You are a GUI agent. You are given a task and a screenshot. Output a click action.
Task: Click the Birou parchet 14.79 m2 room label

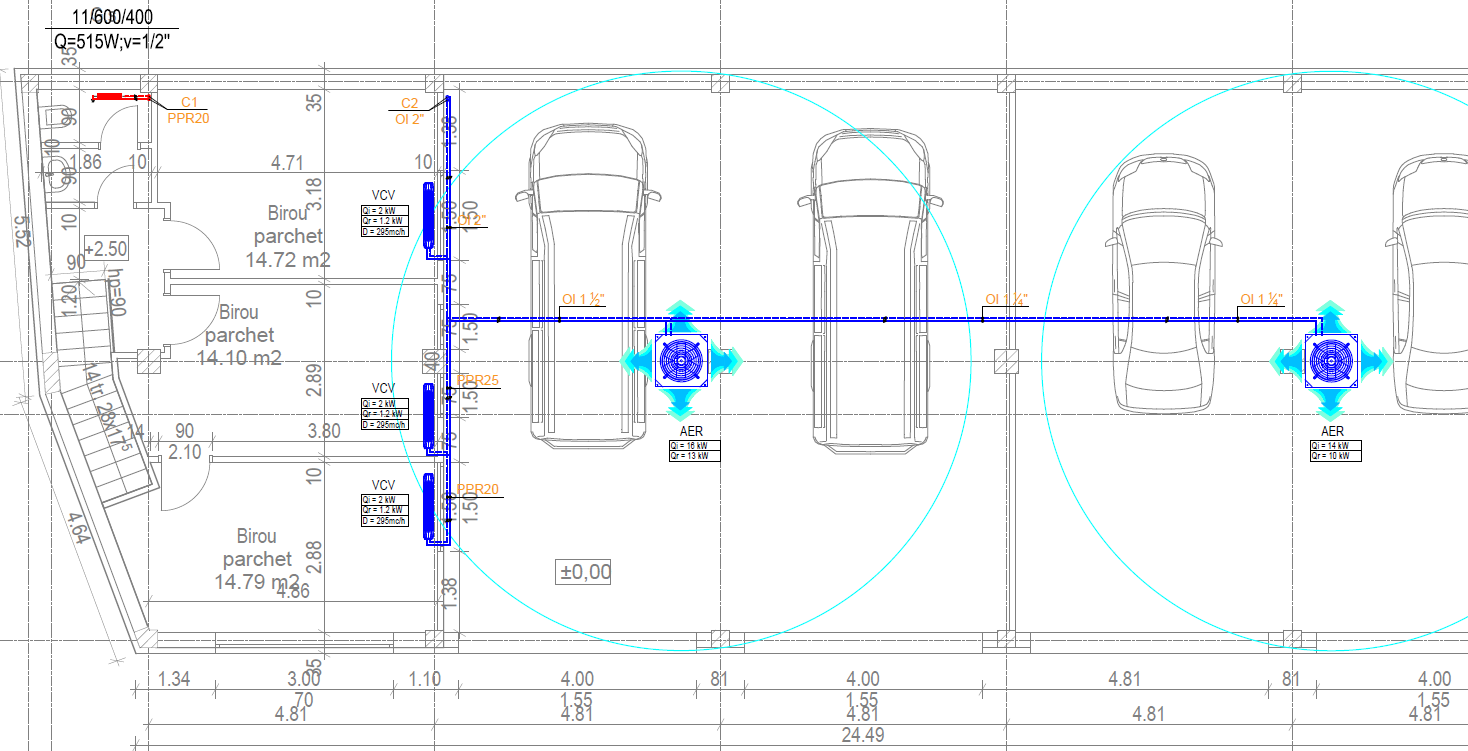pyautogui.click(x=257, y=559)
